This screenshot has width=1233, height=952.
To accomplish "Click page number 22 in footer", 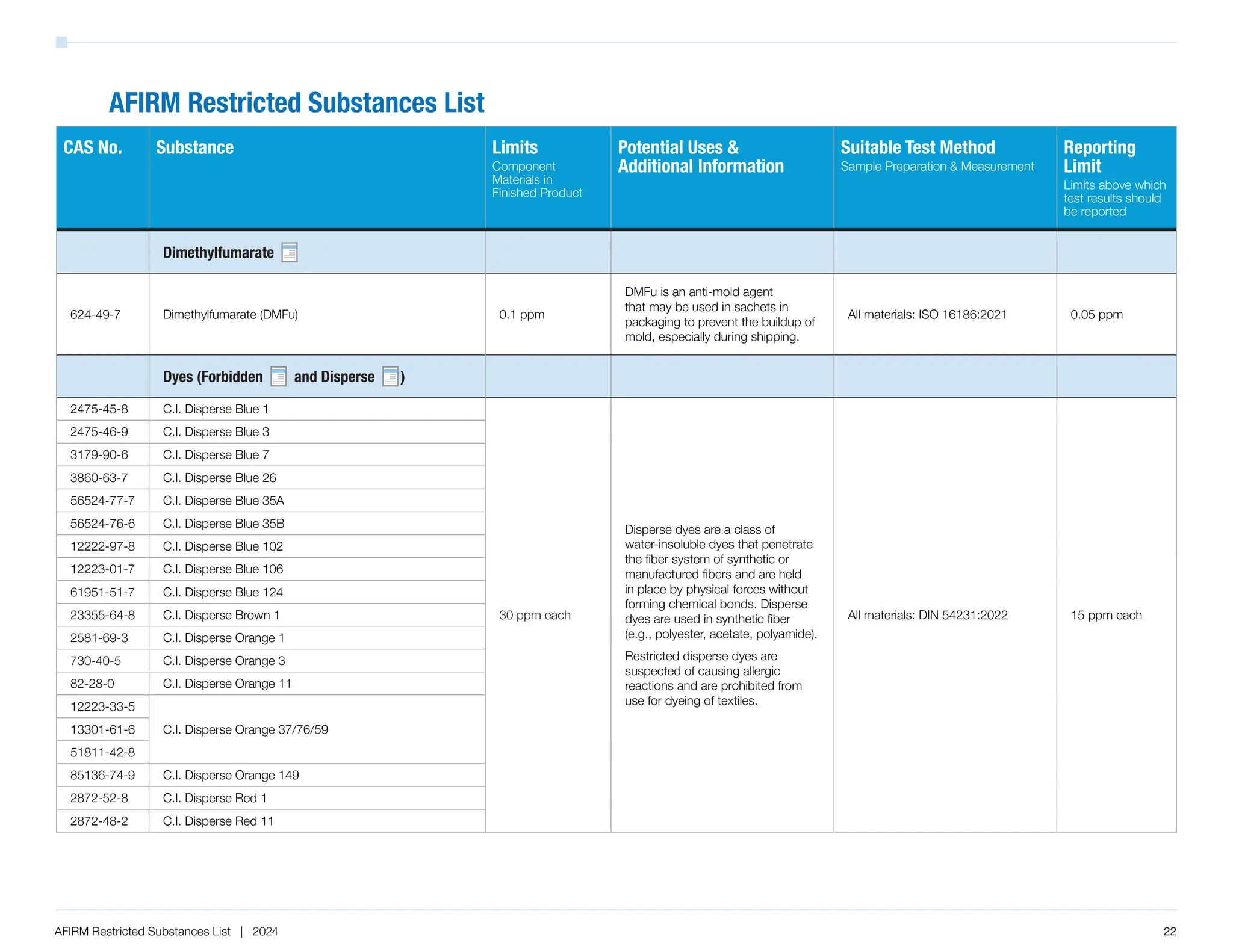I will [x=1169, y=931].
